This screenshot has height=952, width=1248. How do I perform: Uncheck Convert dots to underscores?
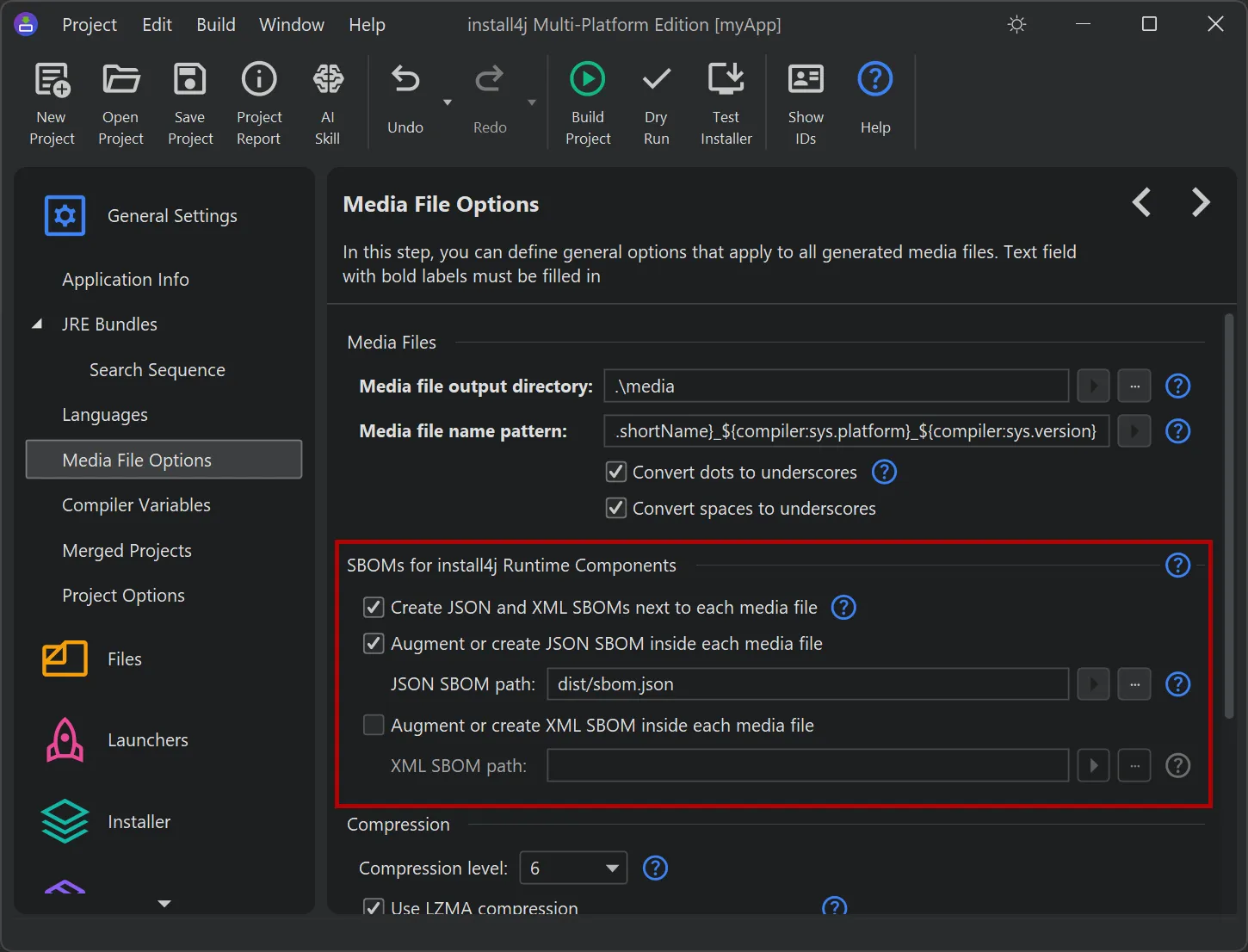pyautogui.click(x=616, y=472)
